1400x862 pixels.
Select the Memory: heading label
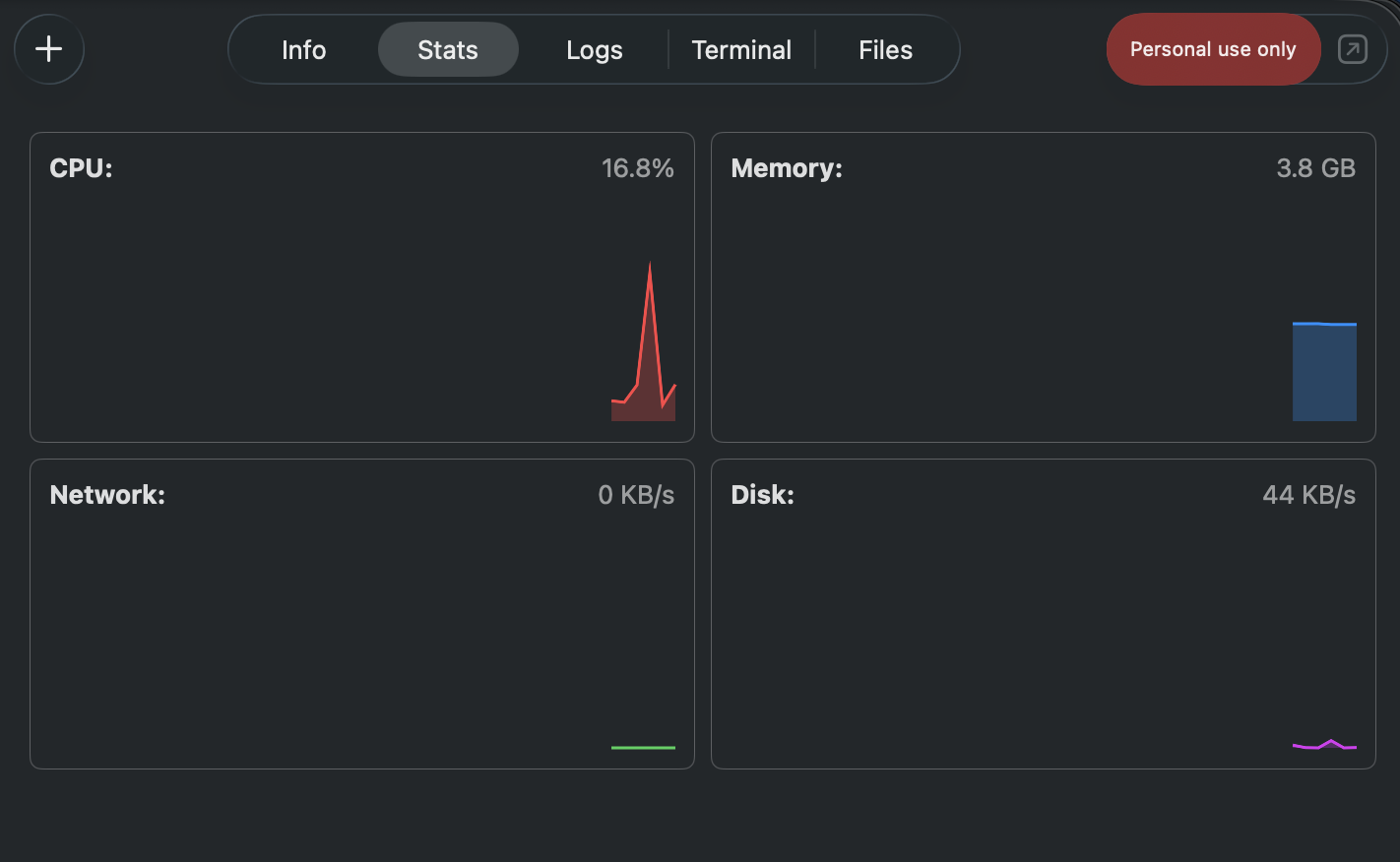pyautogui.click(x=787, y=168)
